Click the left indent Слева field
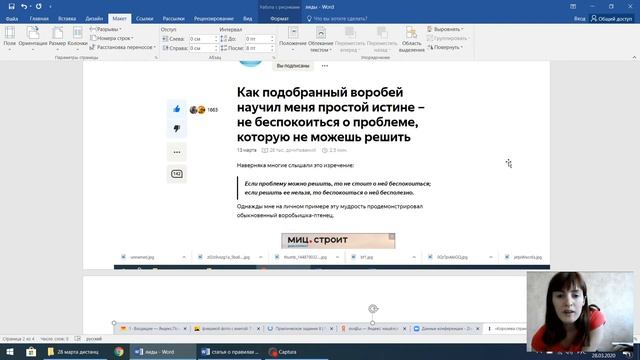 (201, 39)
